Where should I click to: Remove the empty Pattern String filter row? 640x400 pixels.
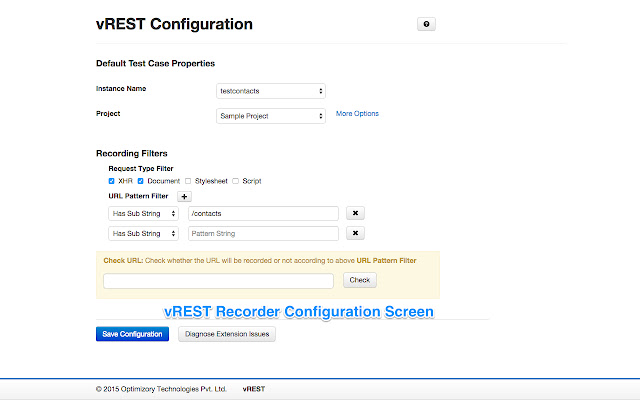pos(355,233)
